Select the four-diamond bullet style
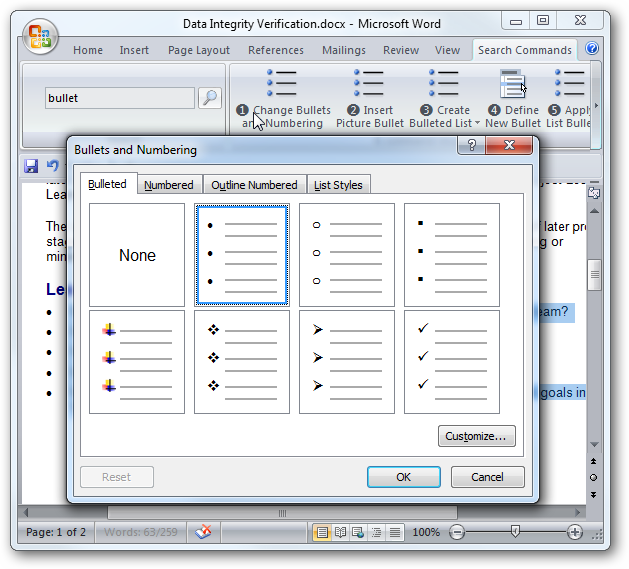The width and height of the screenshot is (629, 569). (242, 362)
